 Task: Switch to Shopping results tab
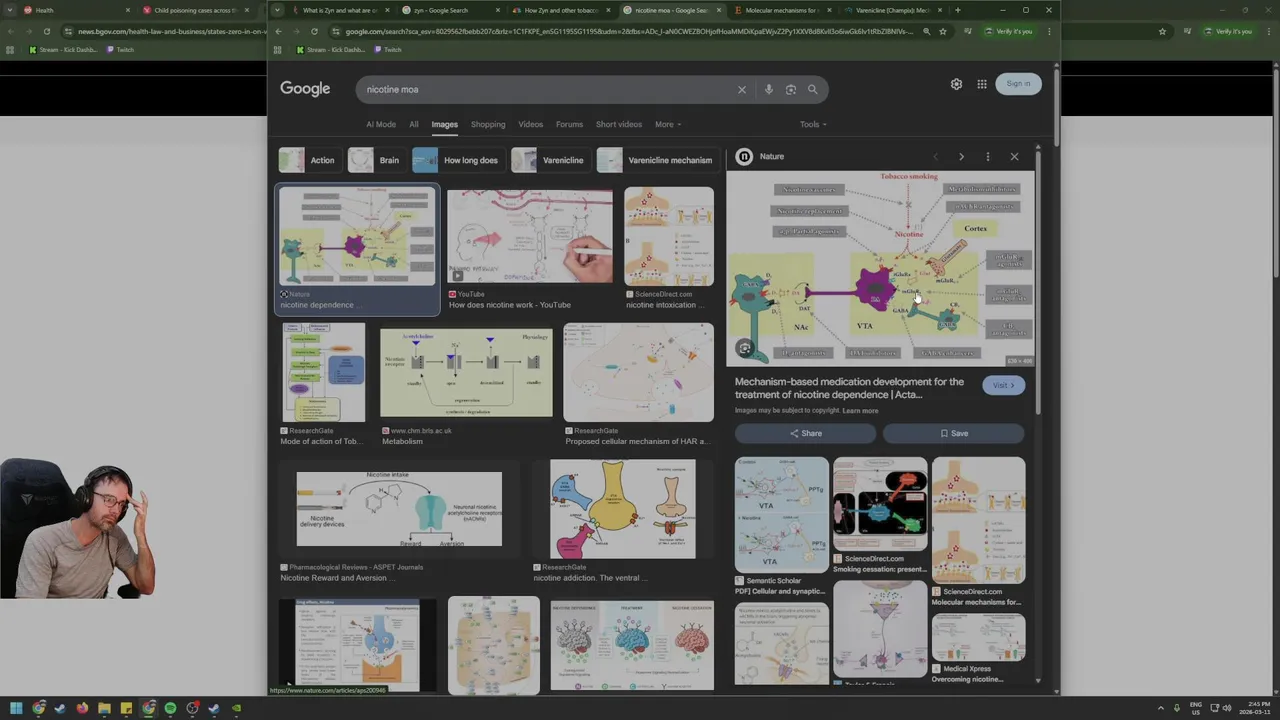pos(488,125)
